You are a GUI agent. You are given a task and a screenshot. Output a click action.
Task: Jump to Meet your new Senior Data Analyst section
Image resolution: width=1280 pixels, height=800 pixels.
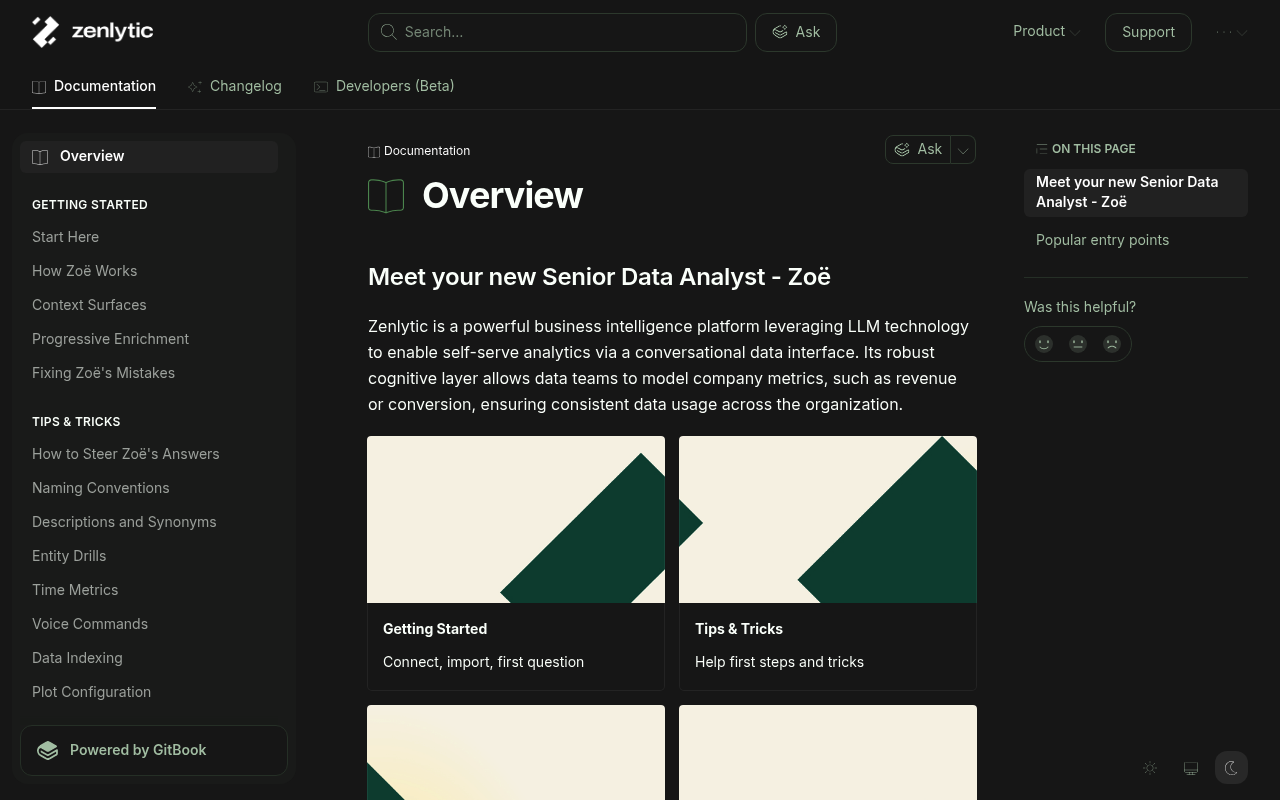[x=1136, y=193]
